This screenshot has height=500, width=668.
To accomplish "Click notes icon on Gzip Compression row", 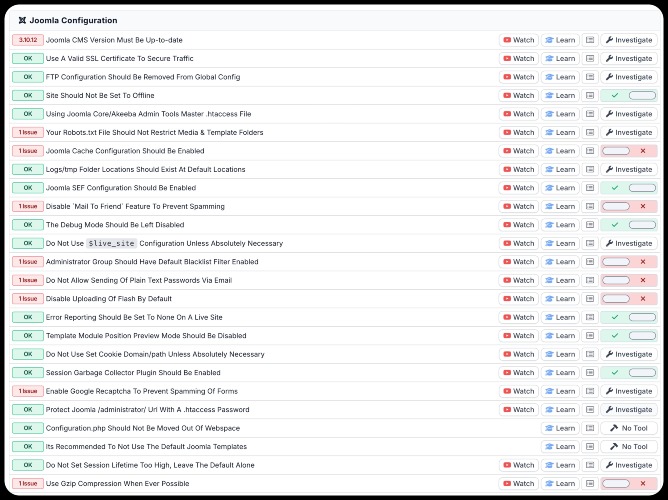I will [590, 484].
